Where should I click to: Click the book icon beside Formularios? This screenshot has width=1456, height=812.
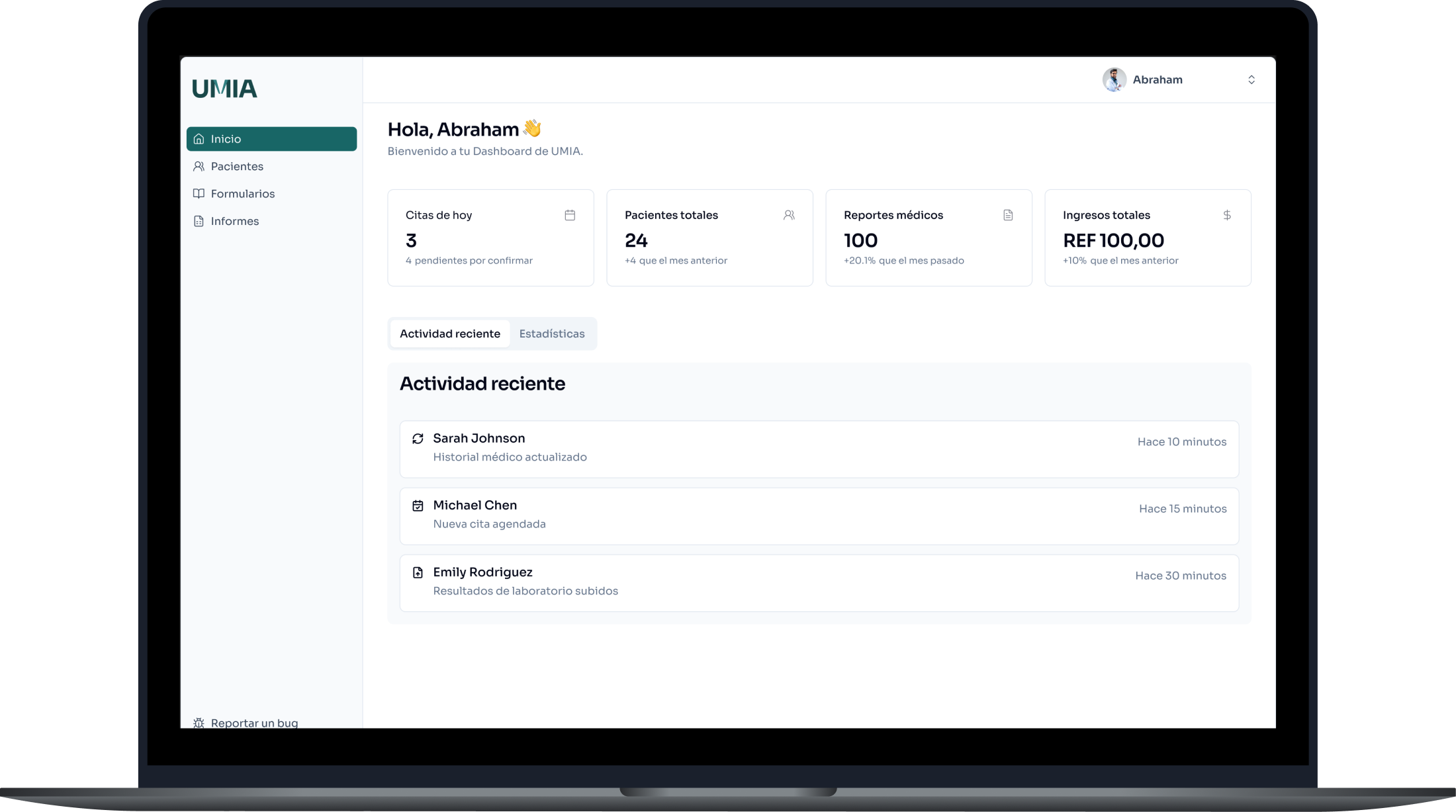[x=199, y=193]
